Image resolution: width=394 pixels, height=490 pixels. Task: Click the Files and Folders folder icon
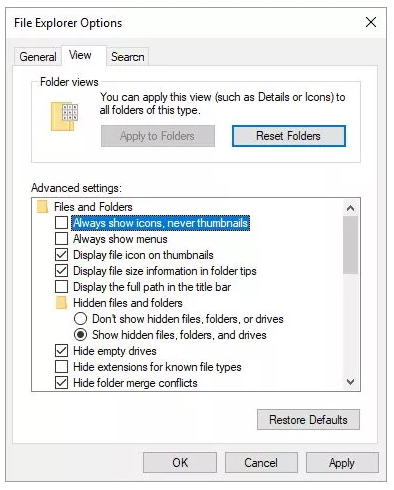click(42, 207)
